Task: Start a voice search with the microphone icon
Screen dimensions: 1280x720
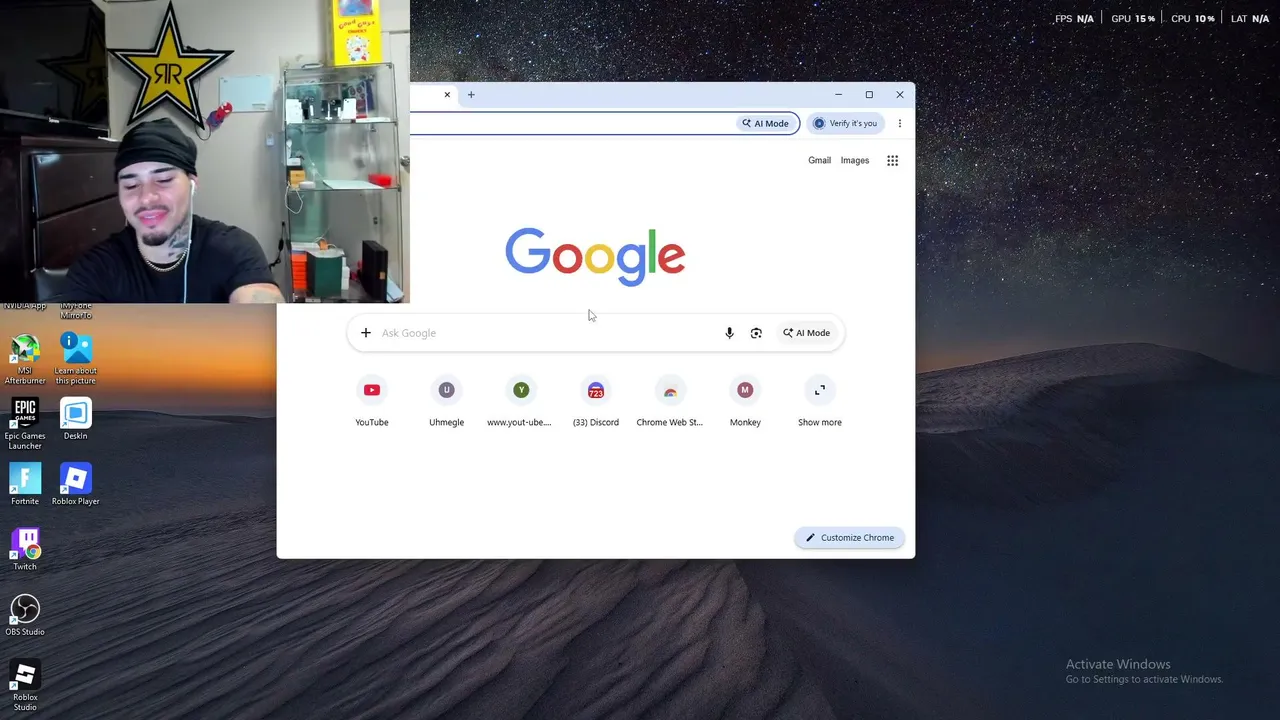Action: pyautogui.click(x=729, y=333)
